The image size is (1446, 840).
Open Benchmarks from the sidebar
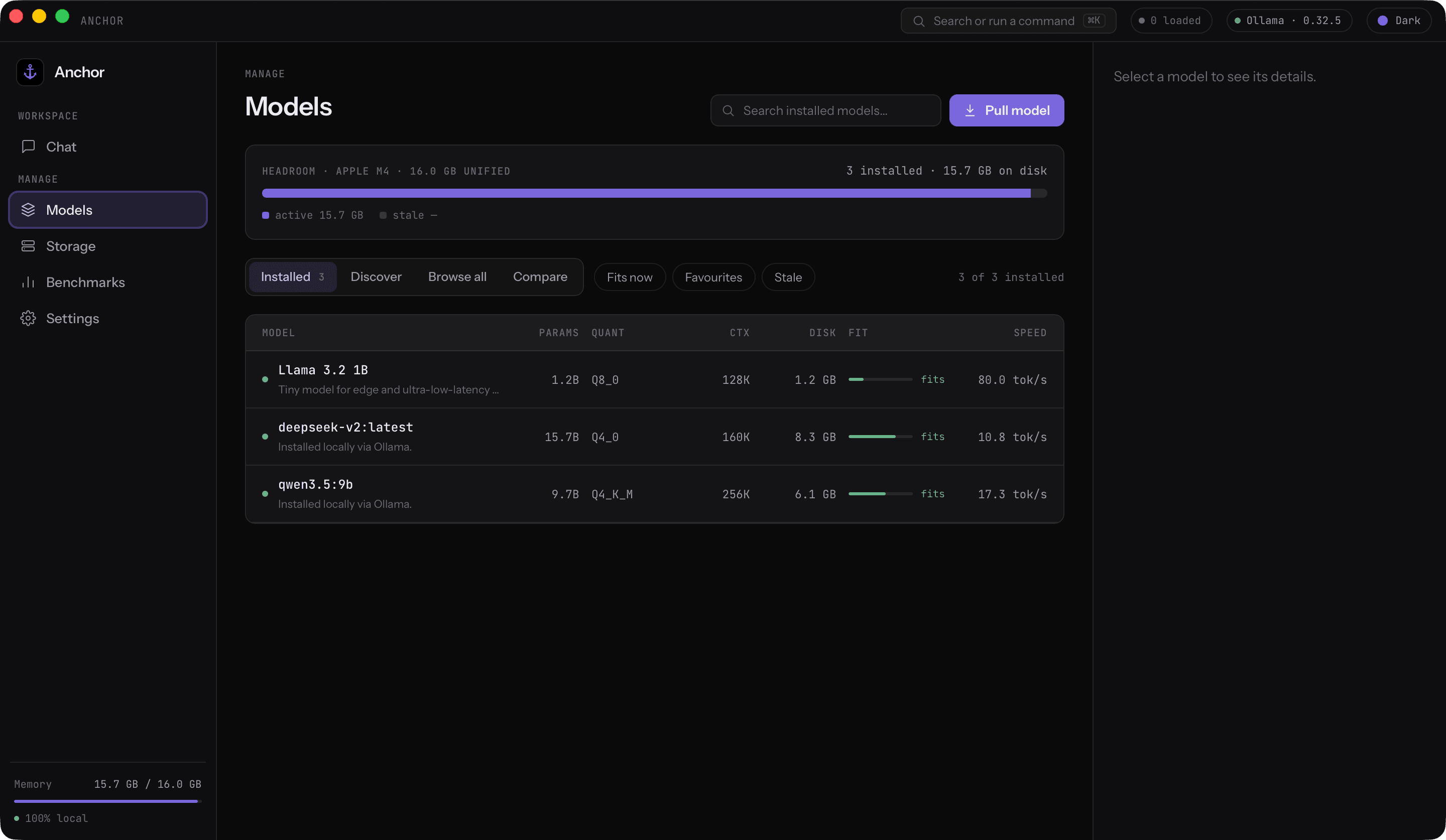108,282
